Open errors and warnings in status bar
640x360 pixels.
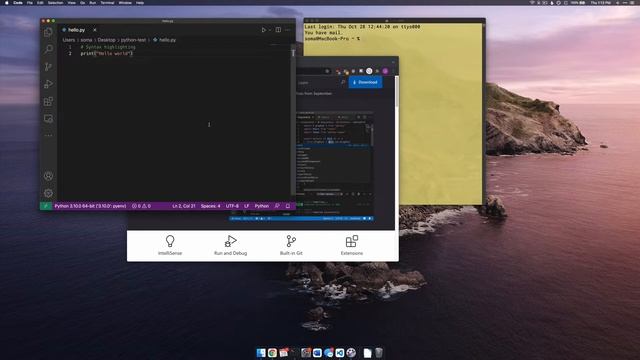tap(141, 206)
